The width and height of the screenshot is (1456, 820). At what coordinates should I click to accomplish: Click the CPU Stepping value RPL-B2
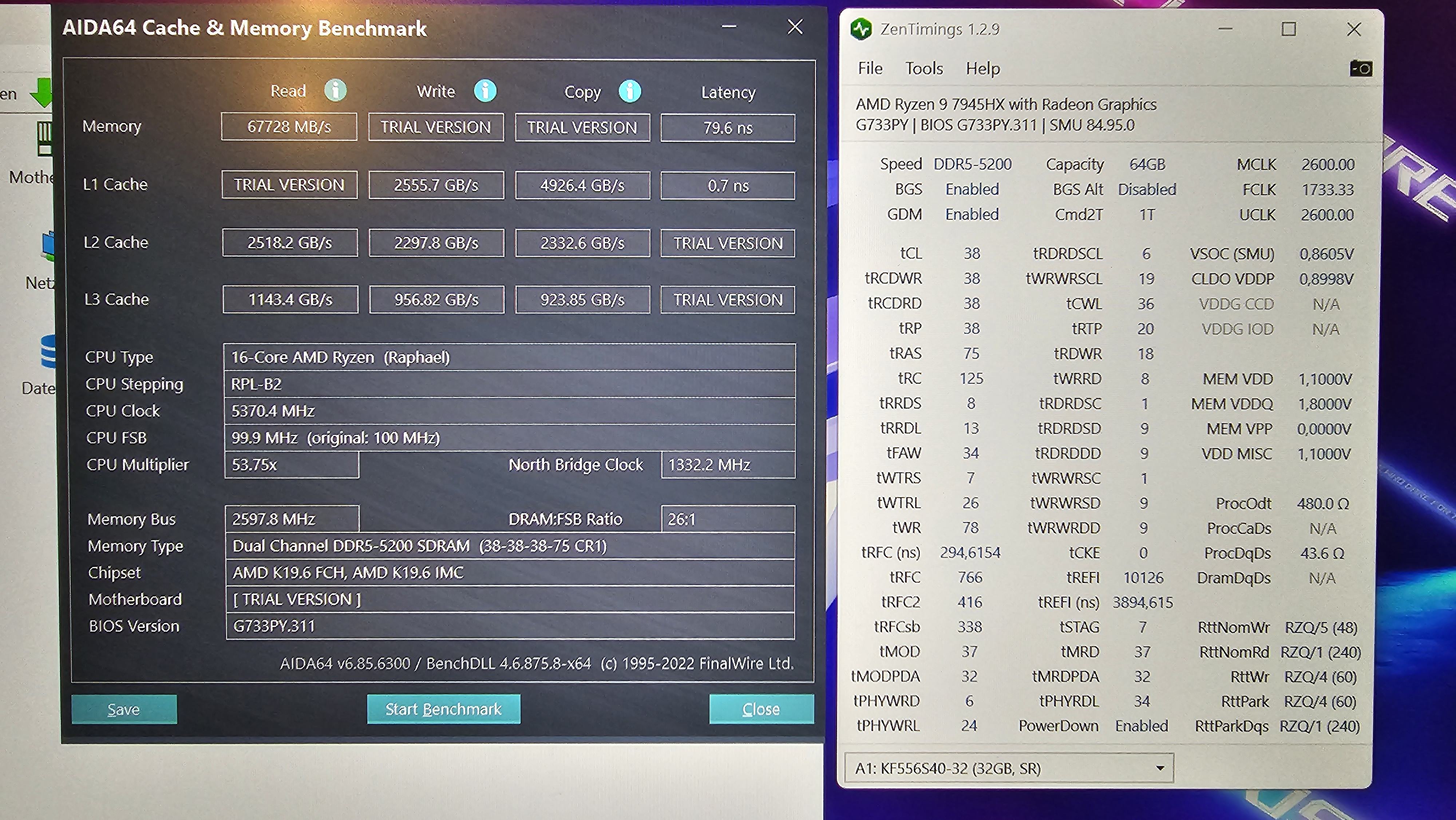510,384
